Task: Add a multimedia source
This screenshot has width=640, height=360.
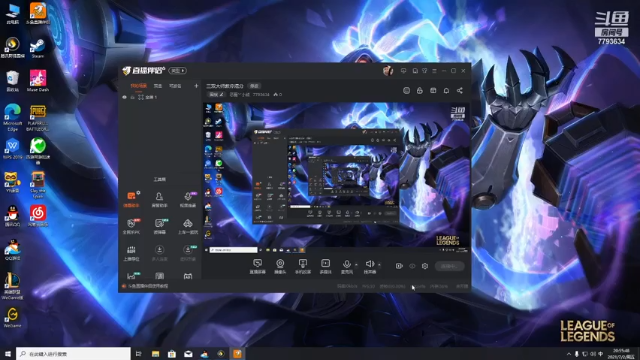Action: [x=325, y=266]
